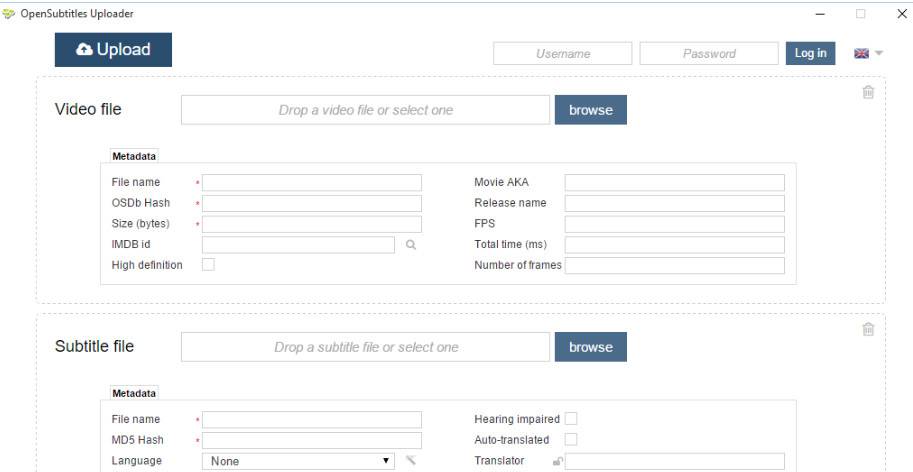This screenshot has height=472, width=913.
Task: Browse for a subtitle file
Action: point(590,347)
